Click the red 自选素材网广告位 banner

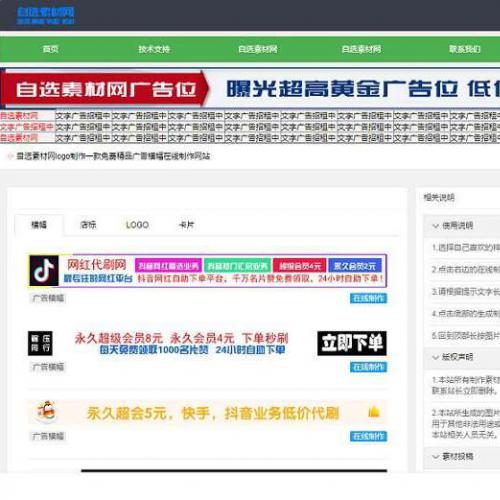(104, 89)
